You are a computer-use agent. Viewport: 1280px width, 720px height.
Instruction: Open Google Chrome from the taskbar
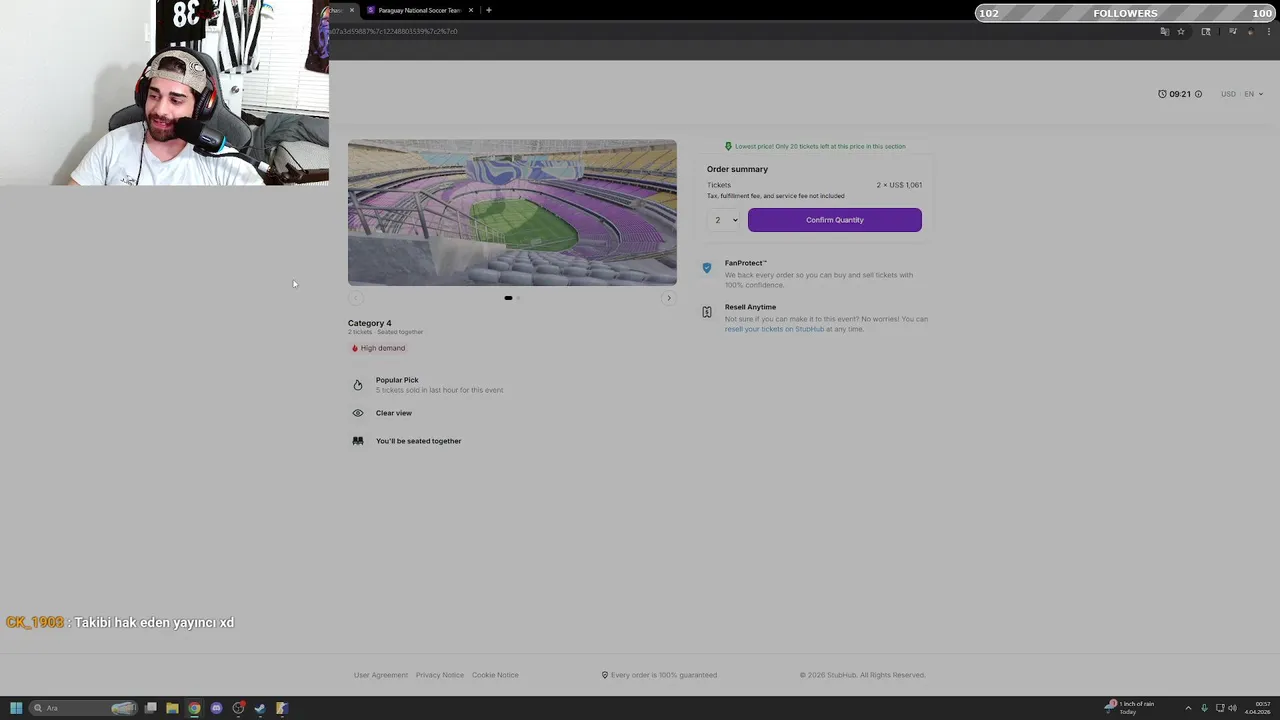194,708
